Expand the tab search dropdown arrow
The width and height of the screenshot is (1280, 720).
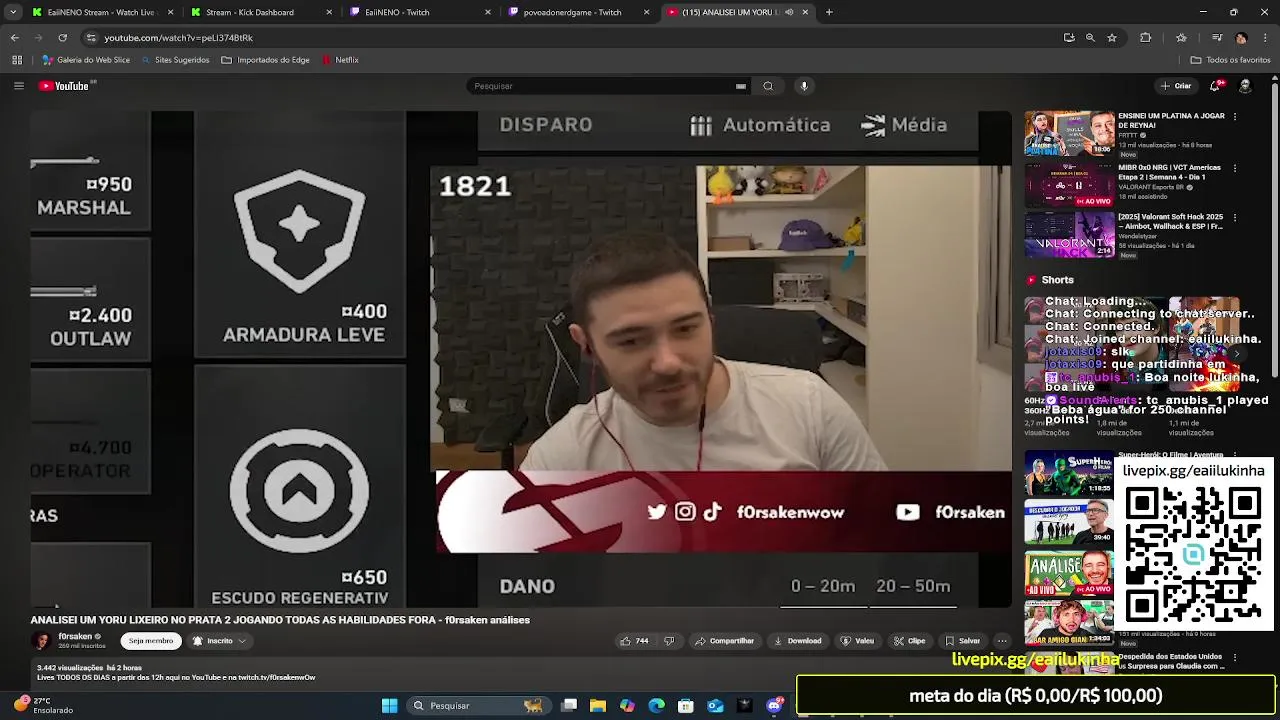[13, 12]
